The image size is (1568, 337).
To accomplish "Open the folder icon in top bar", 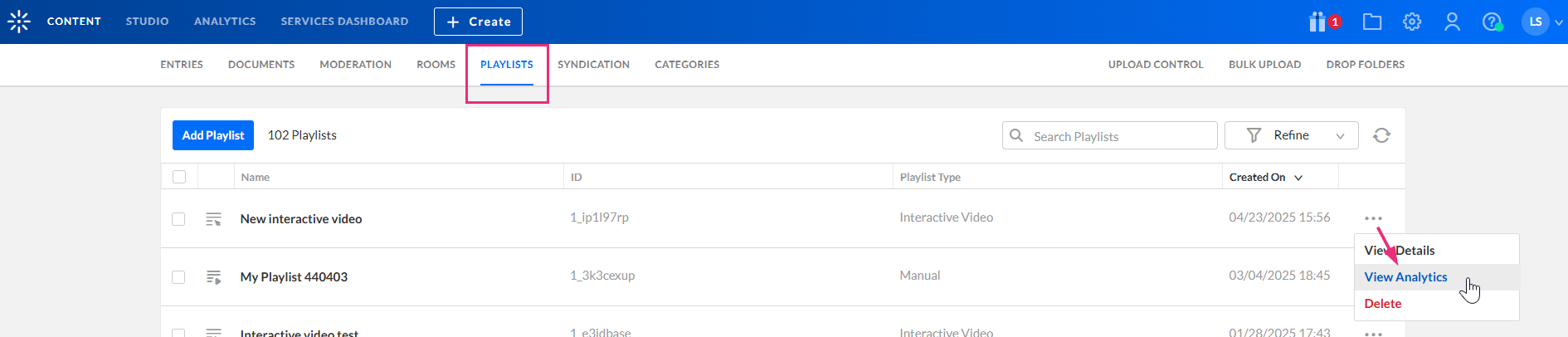I will (x=1372, y=22).
